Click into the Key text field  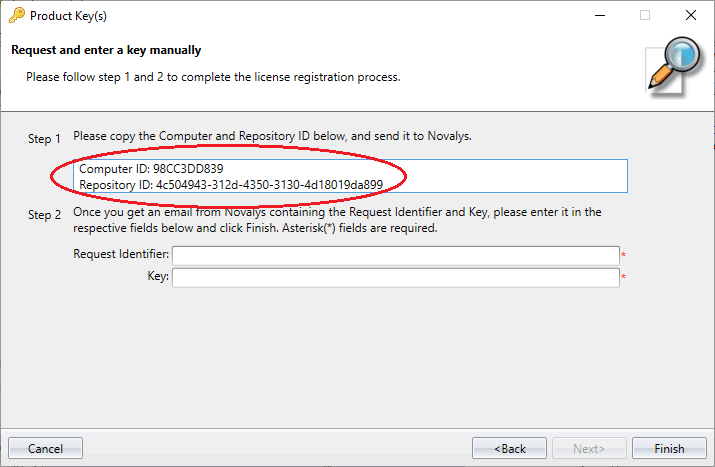[x=395, y=277]
